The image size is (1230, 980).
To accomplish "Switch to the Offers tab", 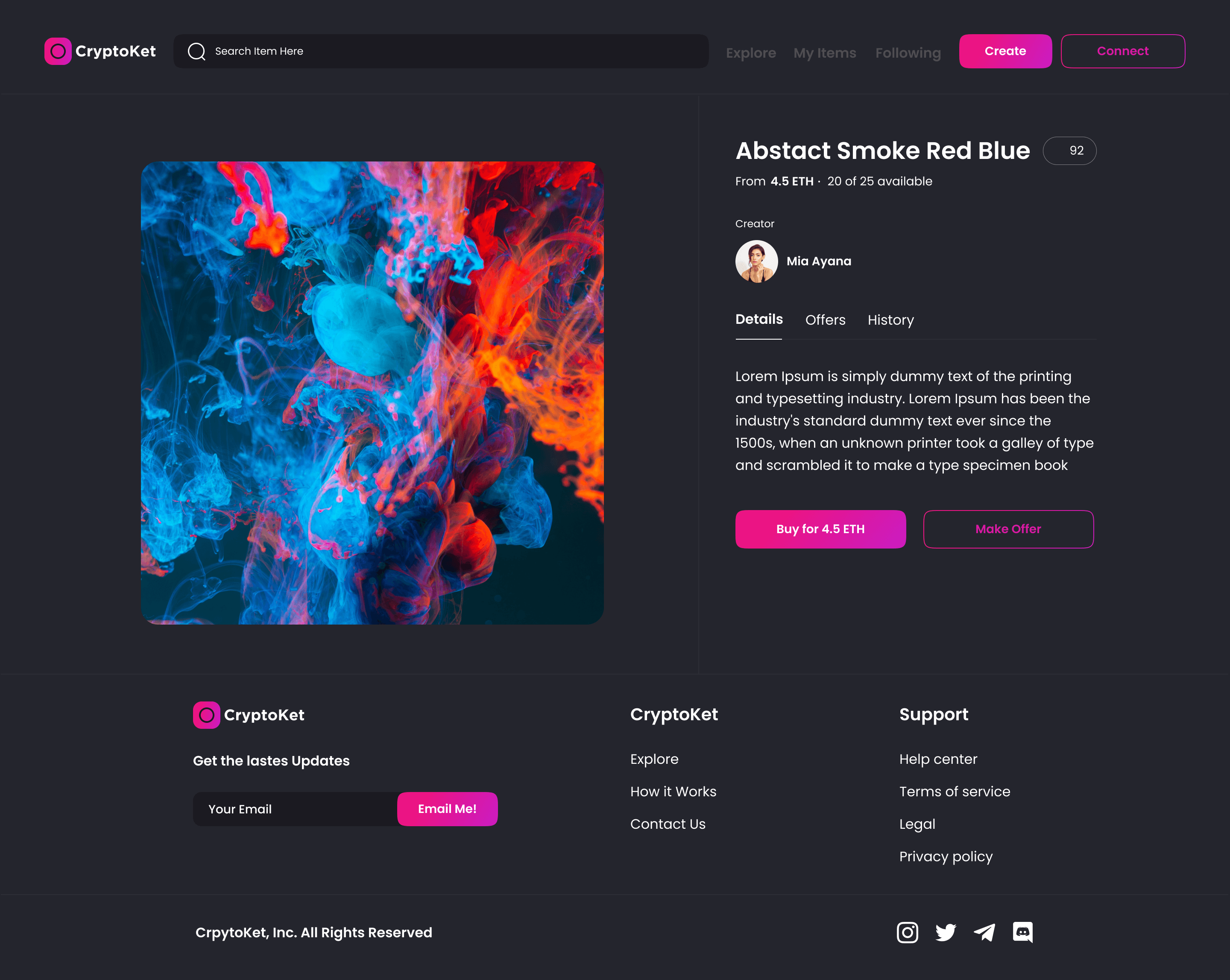I will coord(825,319).
